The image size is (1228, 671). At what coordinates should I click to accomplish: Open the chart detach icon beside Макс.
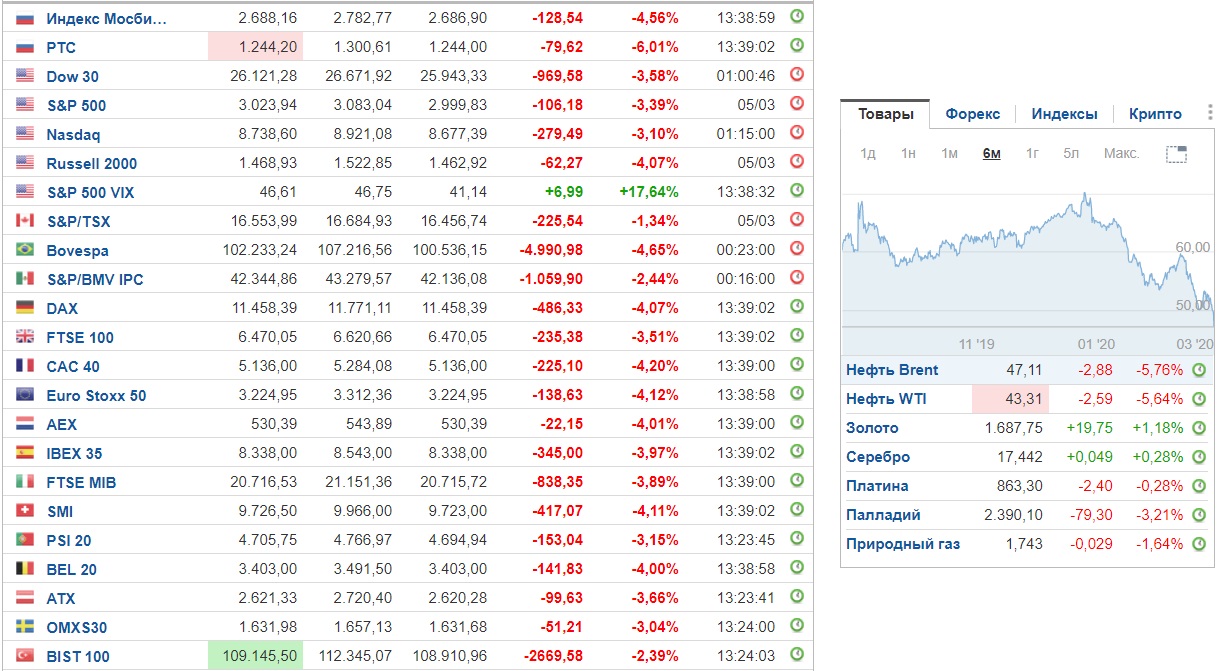tap(1176, 154)
